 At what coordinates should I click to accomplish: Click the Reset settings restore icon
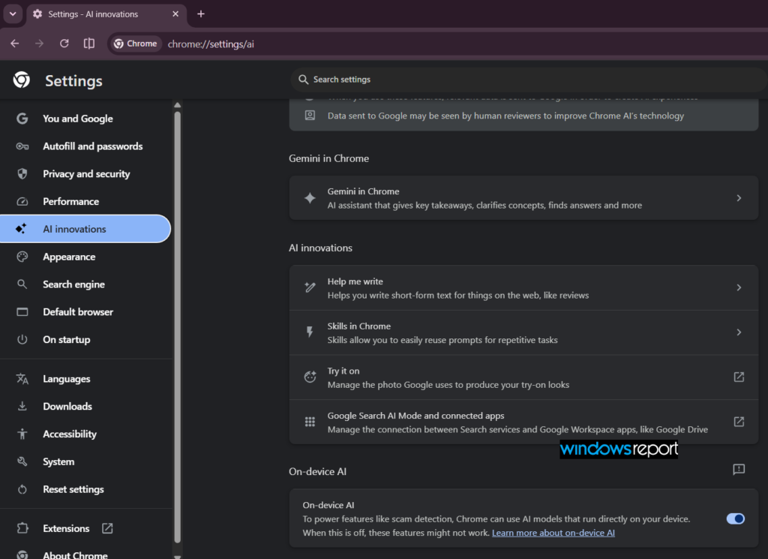coord(22,489)
